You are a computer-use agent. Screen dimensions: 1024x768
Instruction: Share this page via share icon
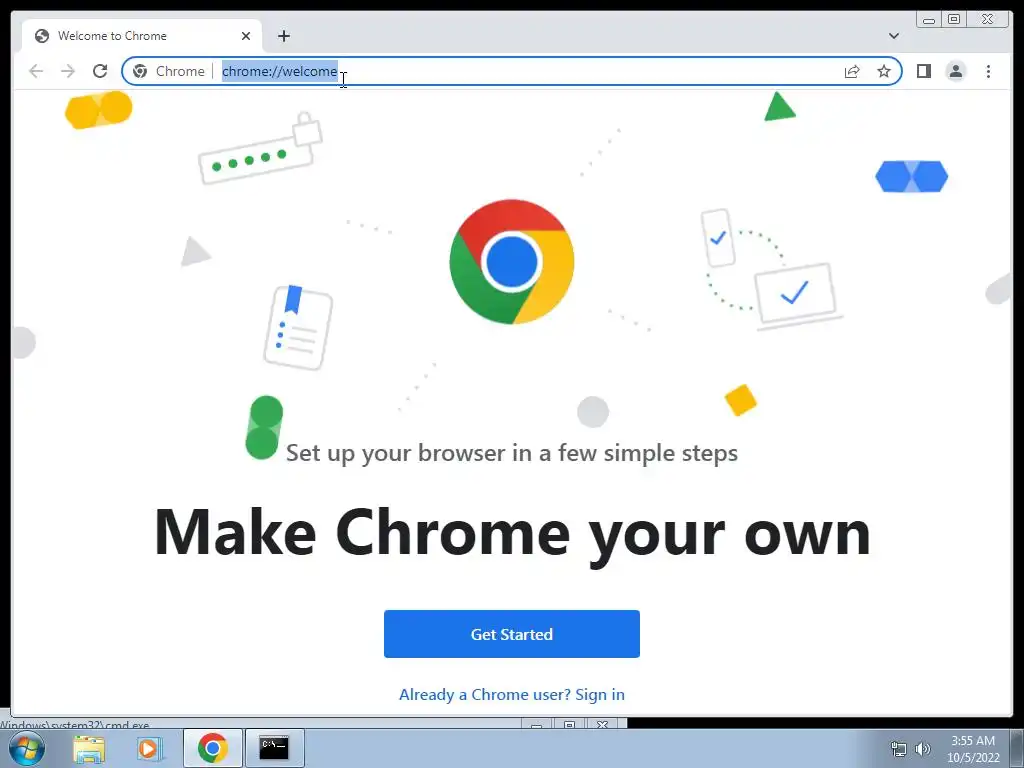tap(852, 71)
